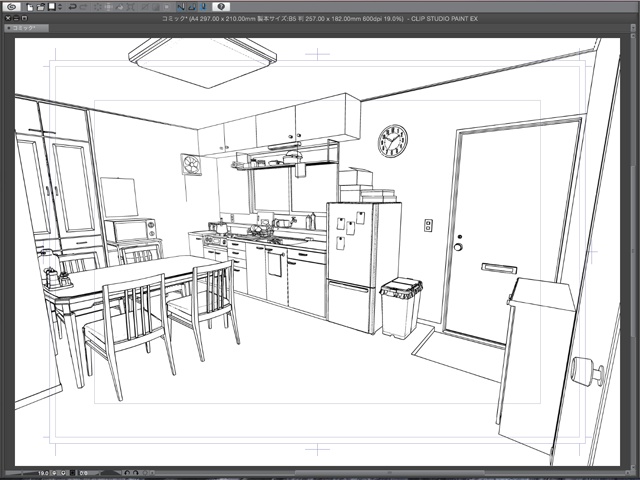The width and height of the screenshot is (640, 480).
Task: Click the Fill bucket toolbar icon
Action: pos(120,7)
